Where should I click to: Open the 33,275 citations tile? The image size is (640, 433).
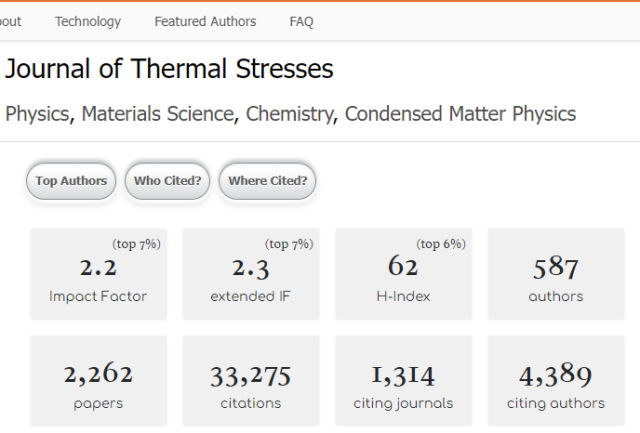[x=251, y=381]
